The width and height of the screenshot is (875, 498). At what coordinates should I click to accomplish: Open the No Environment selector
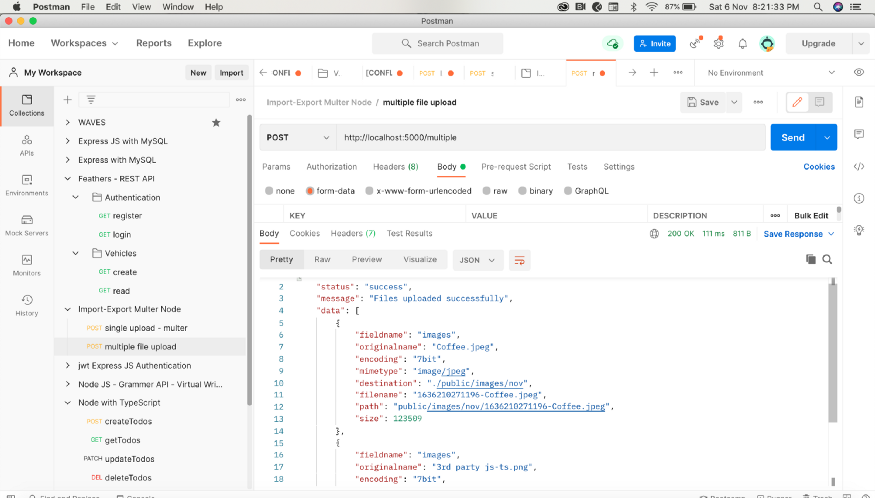(x=771, y=73)
